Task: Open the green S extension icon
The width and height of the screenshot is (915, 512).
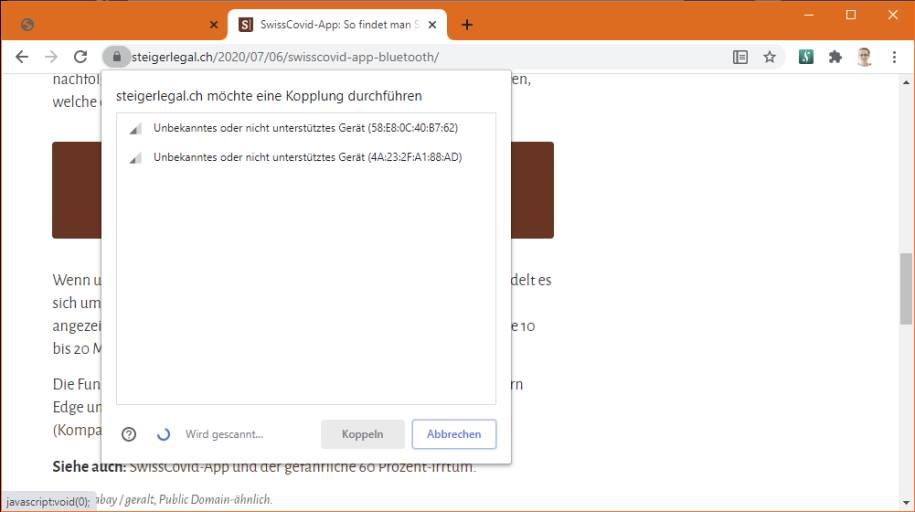Action: (x=806, y=57)
